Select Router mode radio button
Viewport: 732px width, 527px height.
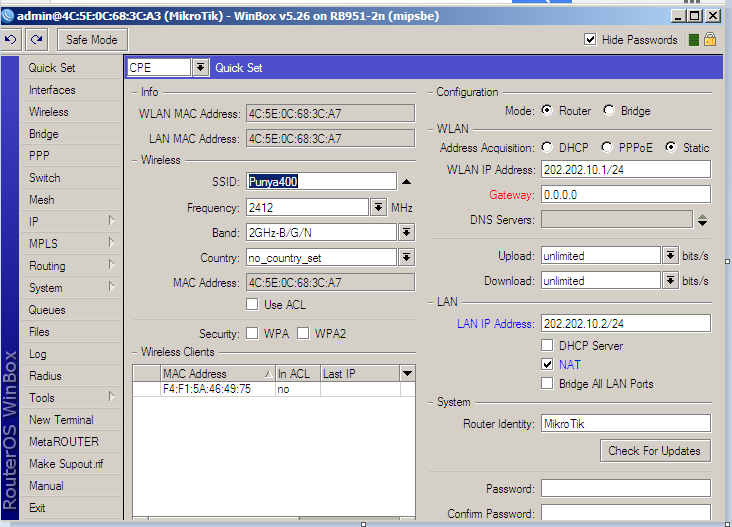click(547, 110)
